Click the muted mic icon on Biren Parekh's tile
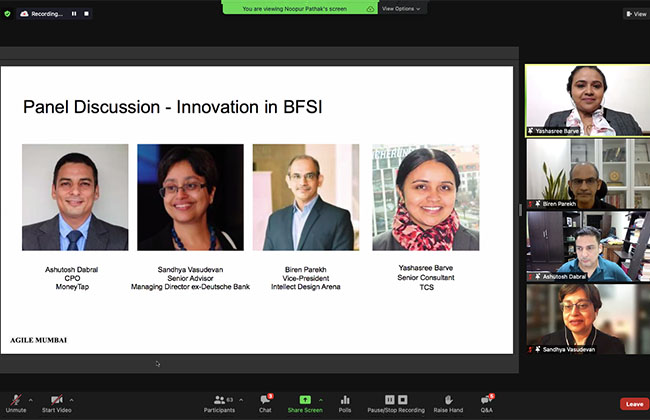The width and height of the screenshot is (650, 420). click(530, 204)
